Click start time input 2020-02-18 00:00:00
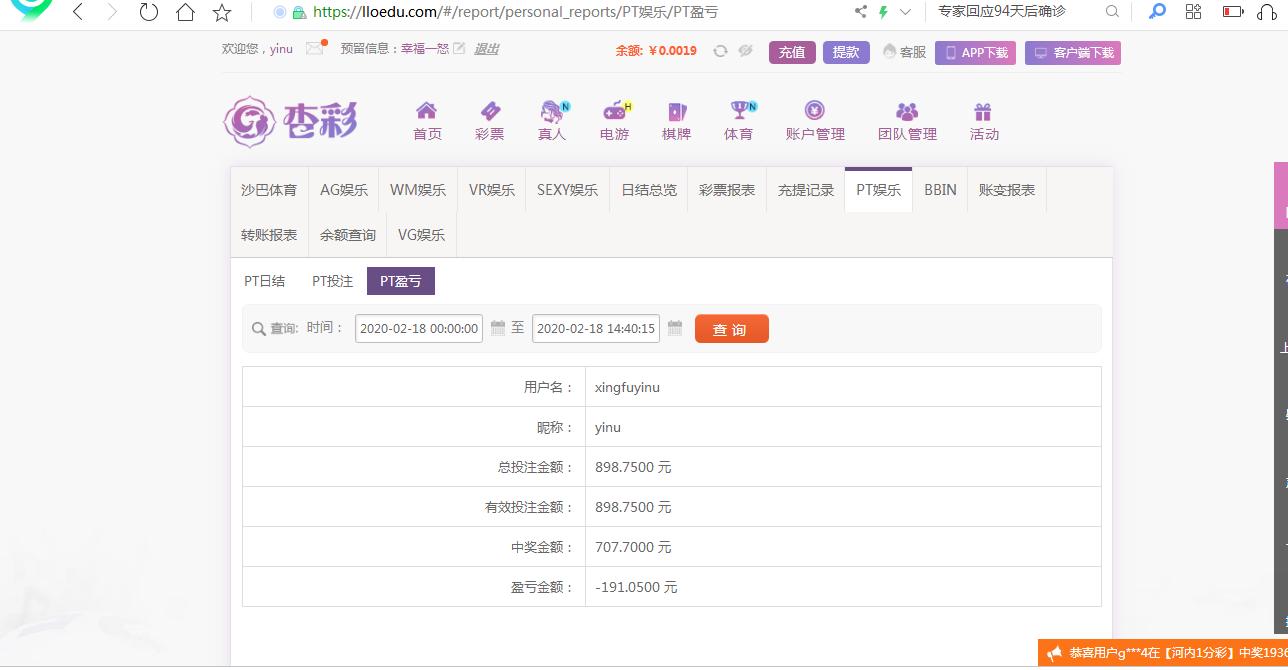 pos(419,328)
